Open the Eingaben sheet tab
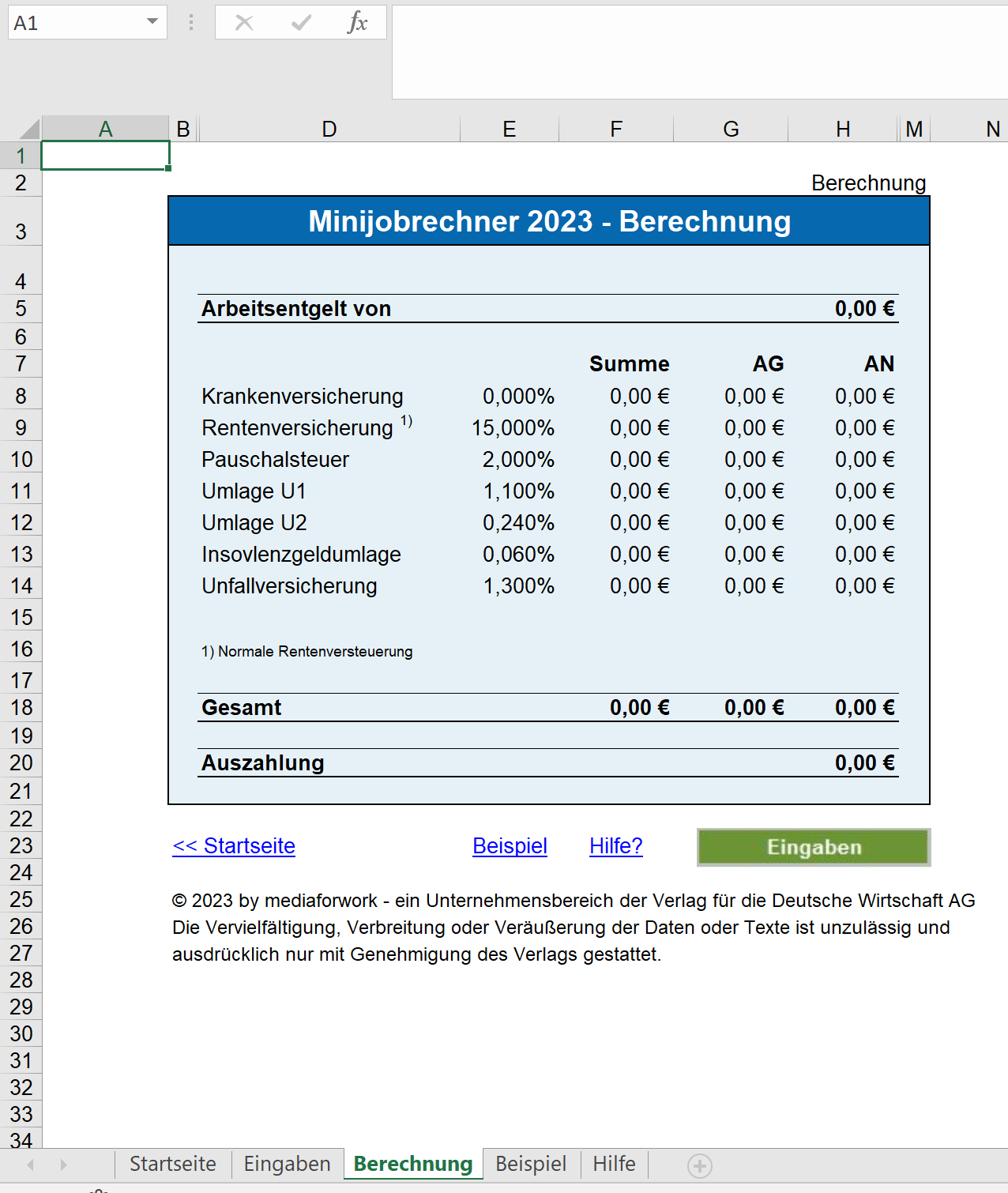 point(287,1164)
